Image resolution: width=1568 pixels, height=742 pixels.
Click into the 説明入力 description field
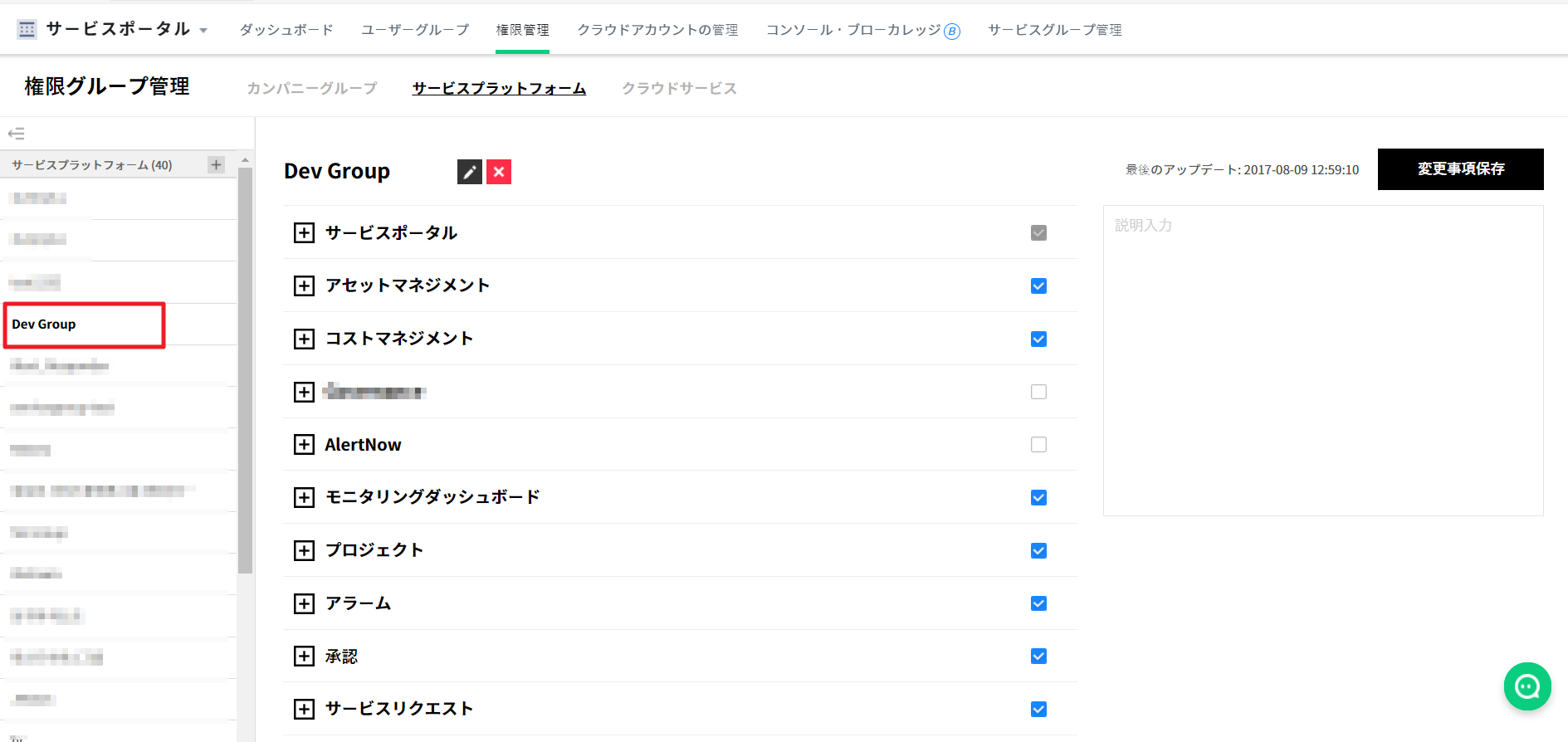coord(1322,360)
